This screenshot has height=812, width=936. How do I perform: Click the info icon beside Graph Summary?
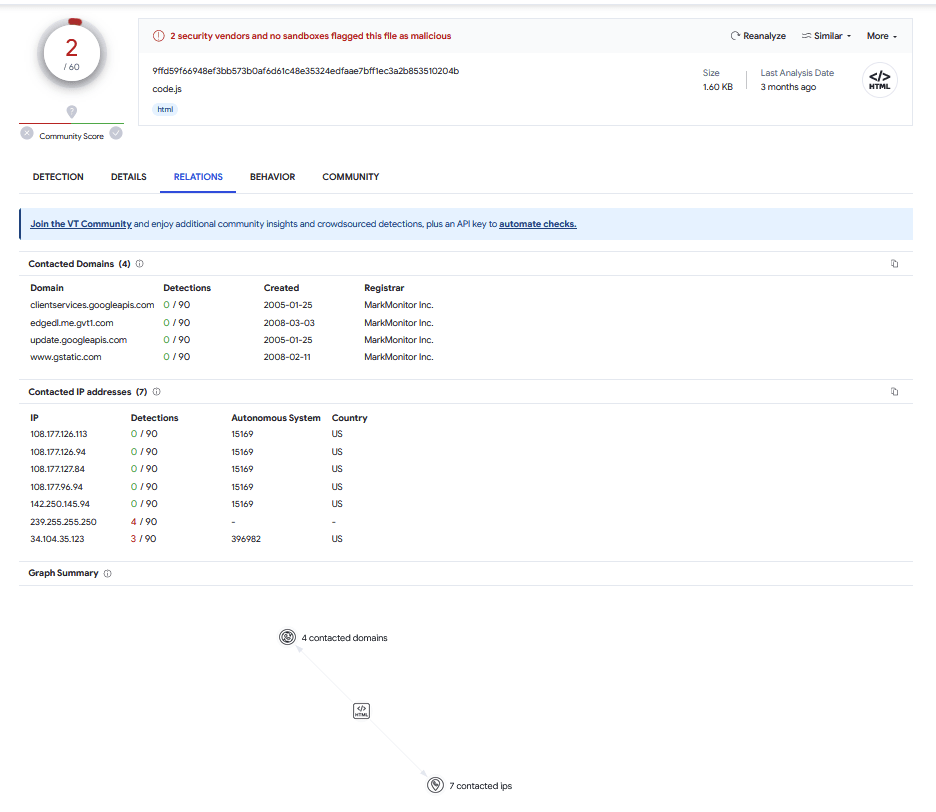point(108,574)
